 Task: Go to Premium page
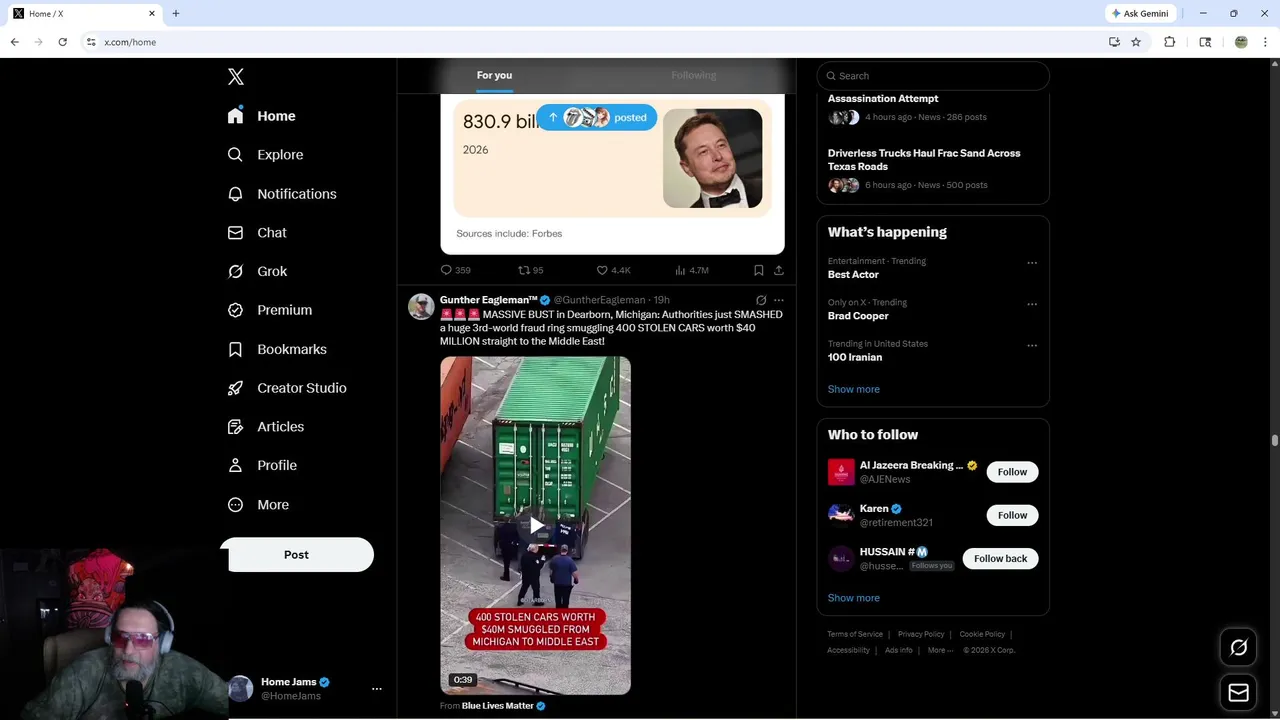(x=270, y=310)
